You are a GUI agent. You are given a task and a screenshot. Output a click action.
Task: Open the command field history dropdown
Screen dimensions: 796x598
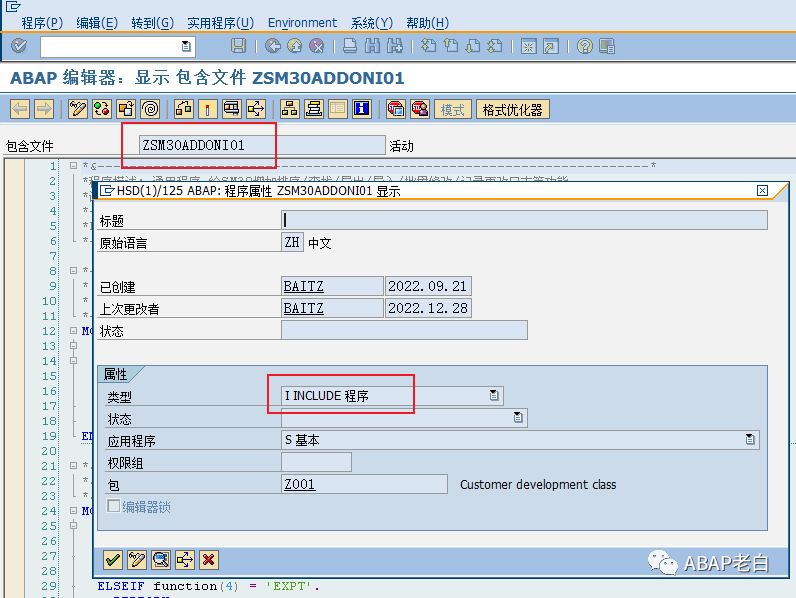(x=186, y=46)
